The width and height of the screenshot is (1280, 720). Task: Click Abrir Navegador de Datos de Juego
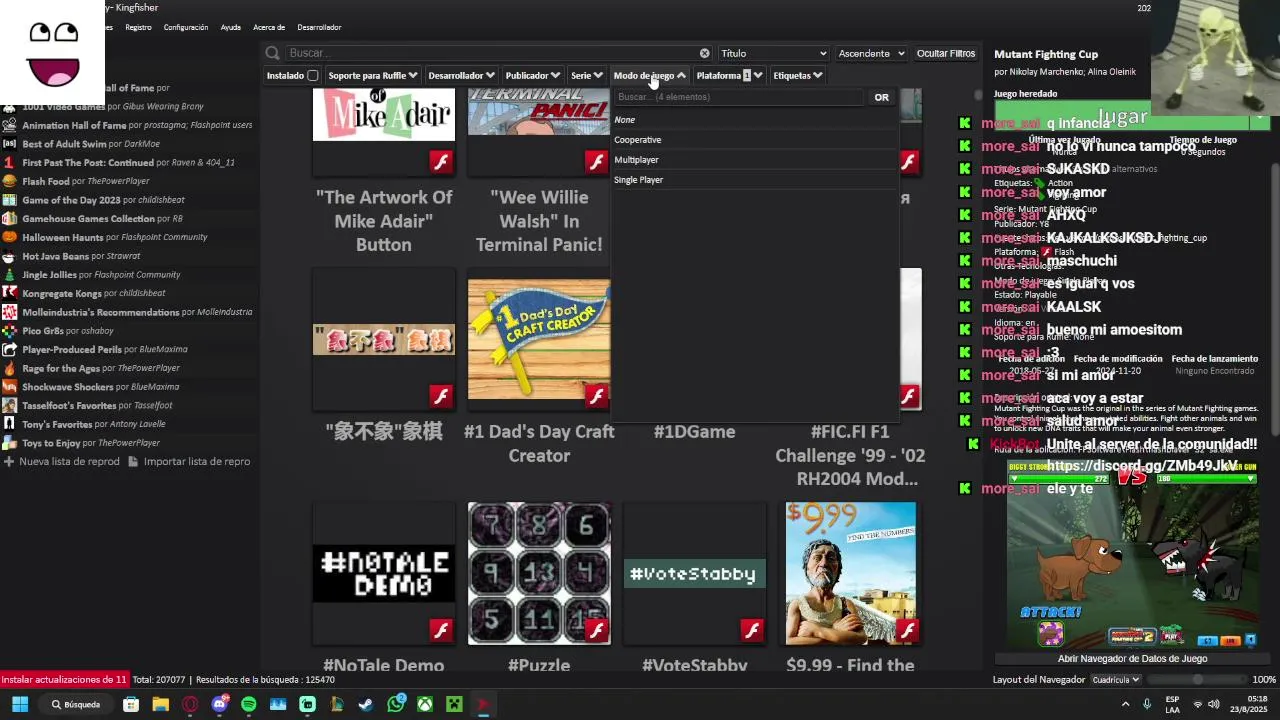point(1132,658)
